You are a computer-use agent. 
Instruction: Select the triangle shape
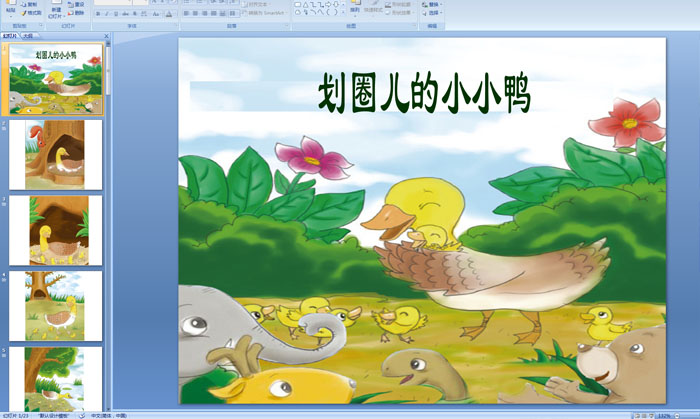[305, 4]
